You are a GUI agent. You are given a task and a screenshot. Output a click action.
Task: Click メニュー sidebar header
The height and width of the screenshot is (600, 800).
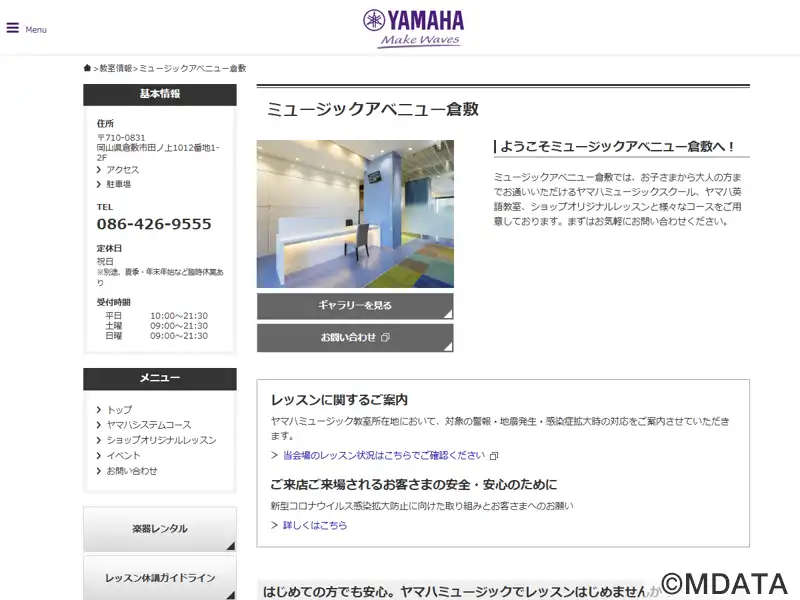pyautogui.click(x=160, y=379)
